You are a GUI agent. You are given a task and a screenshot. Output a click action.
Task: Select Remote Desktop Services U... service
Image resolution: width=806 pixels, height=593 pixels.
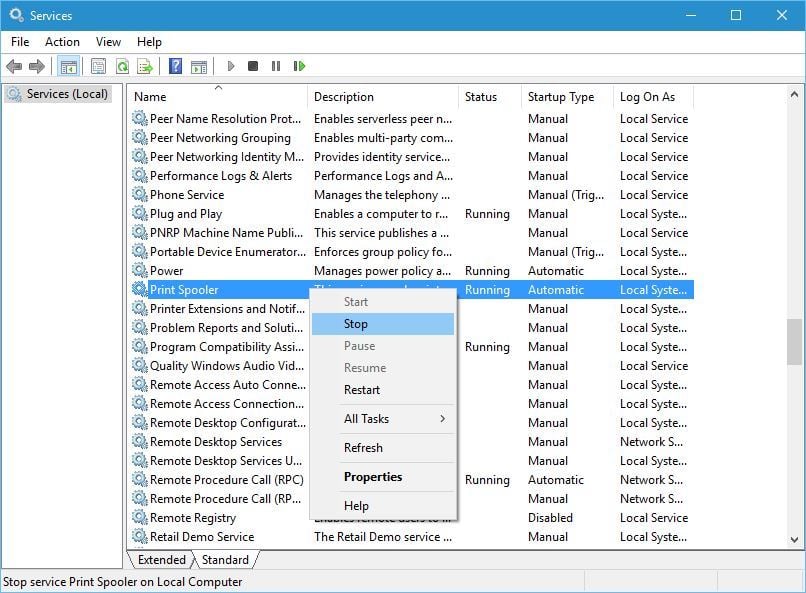tap(413, 461)
